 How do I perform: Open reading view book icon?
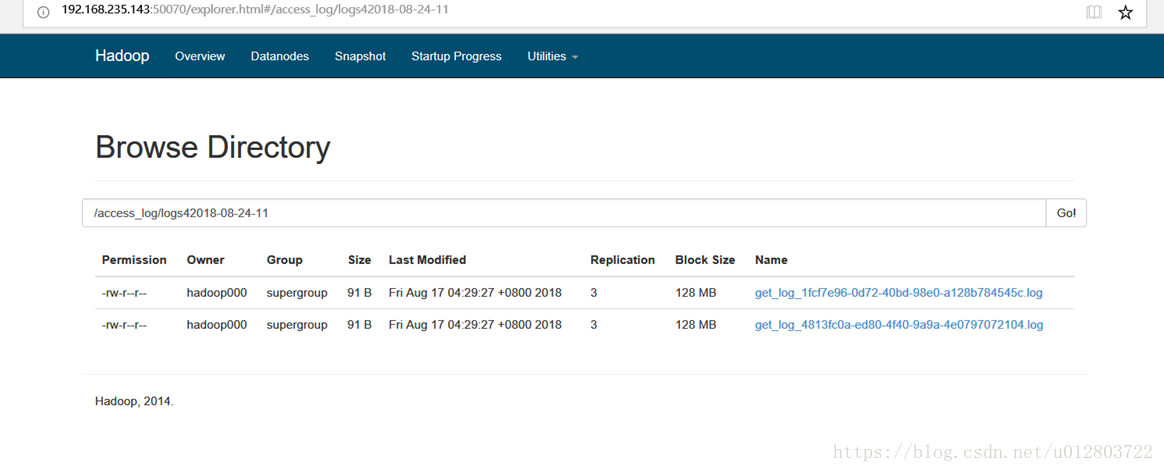click(1093, 12)
